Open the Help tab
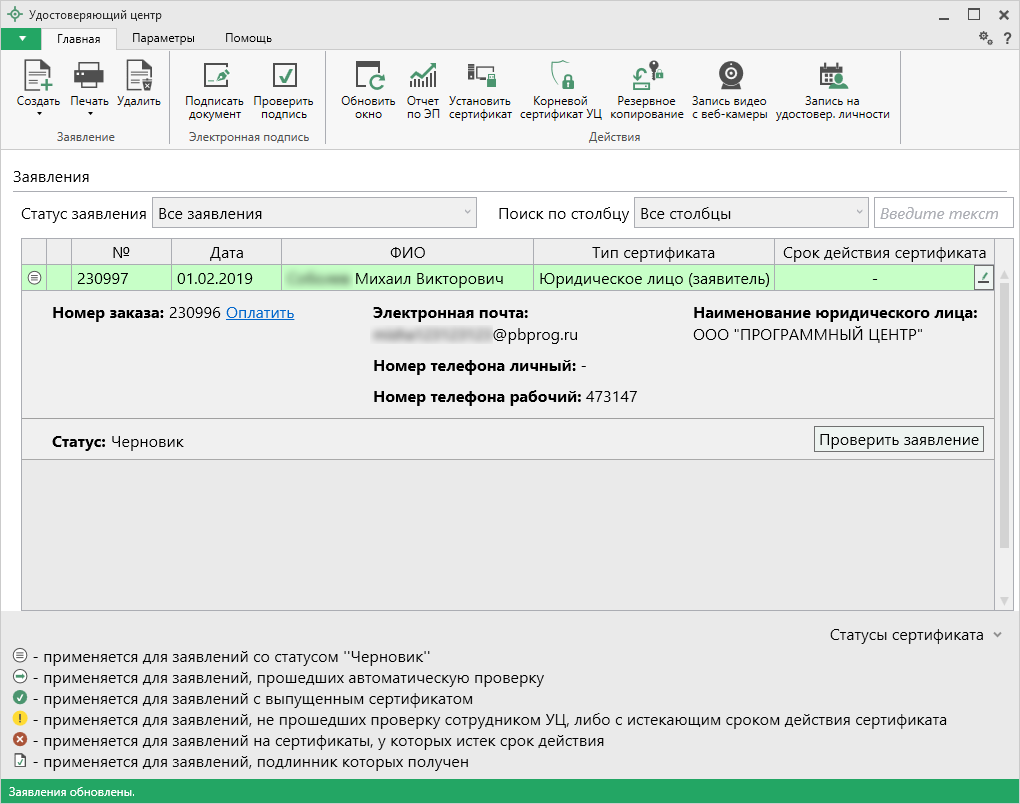Screen dimensions: 1020x804 pos(248,38)
